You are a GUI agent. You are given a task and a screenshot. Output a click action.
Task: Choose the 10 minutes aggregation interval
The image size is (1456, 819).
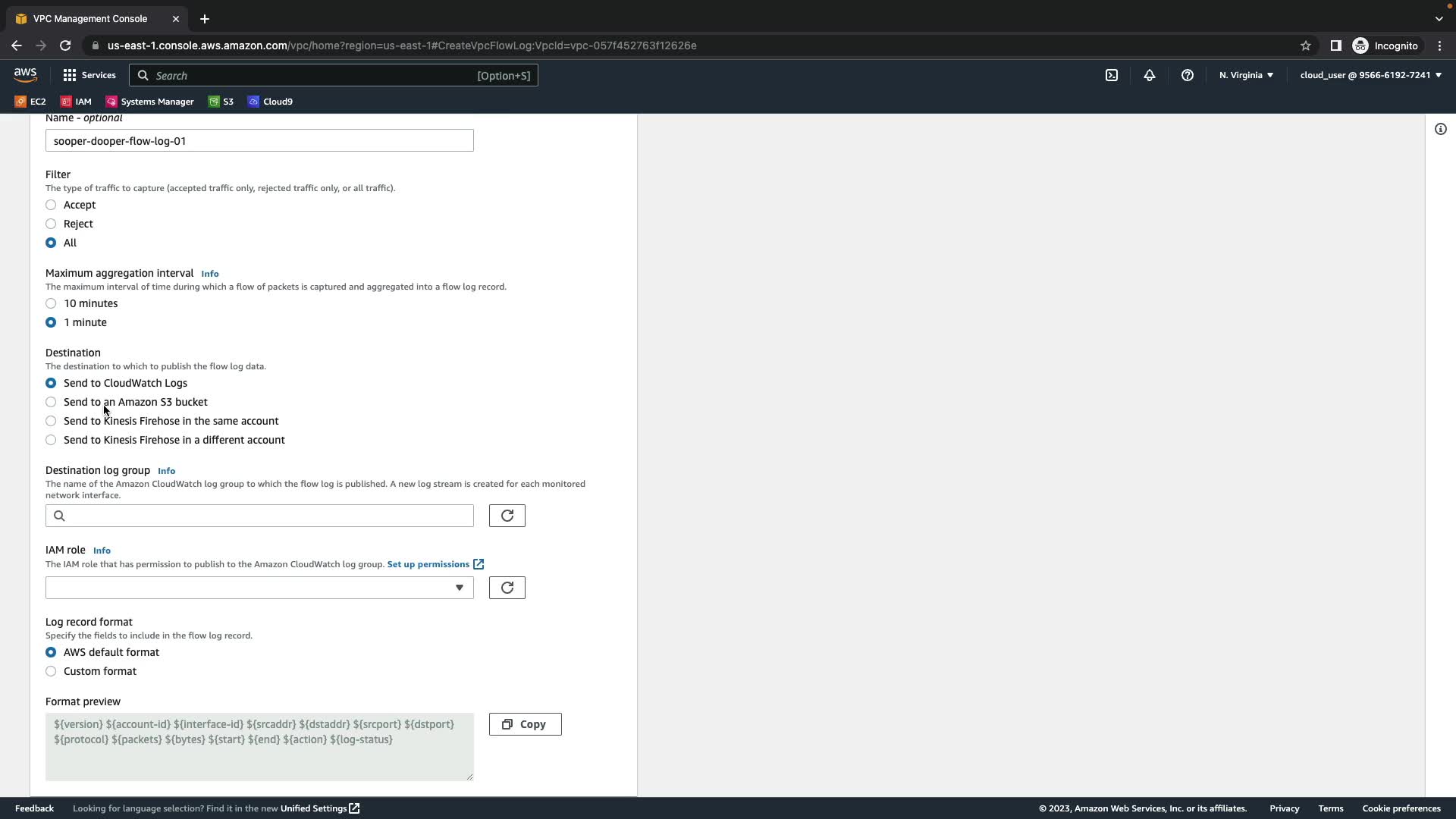point(51,303)
